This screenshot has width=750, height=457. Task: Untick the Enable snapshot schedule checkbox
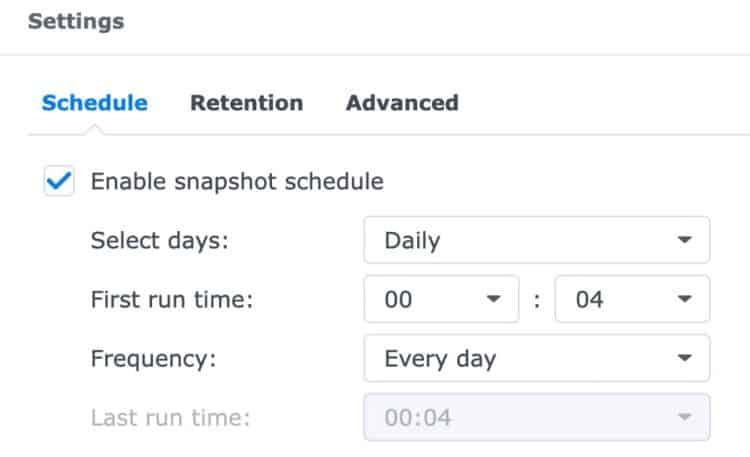(59, 182)
